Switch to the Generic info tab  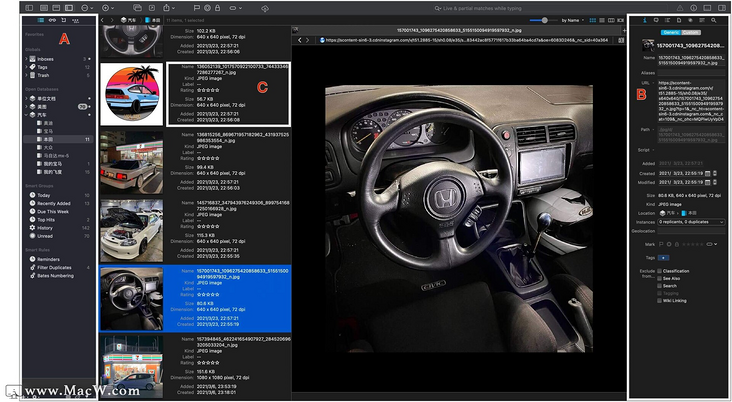pos(671,32)
